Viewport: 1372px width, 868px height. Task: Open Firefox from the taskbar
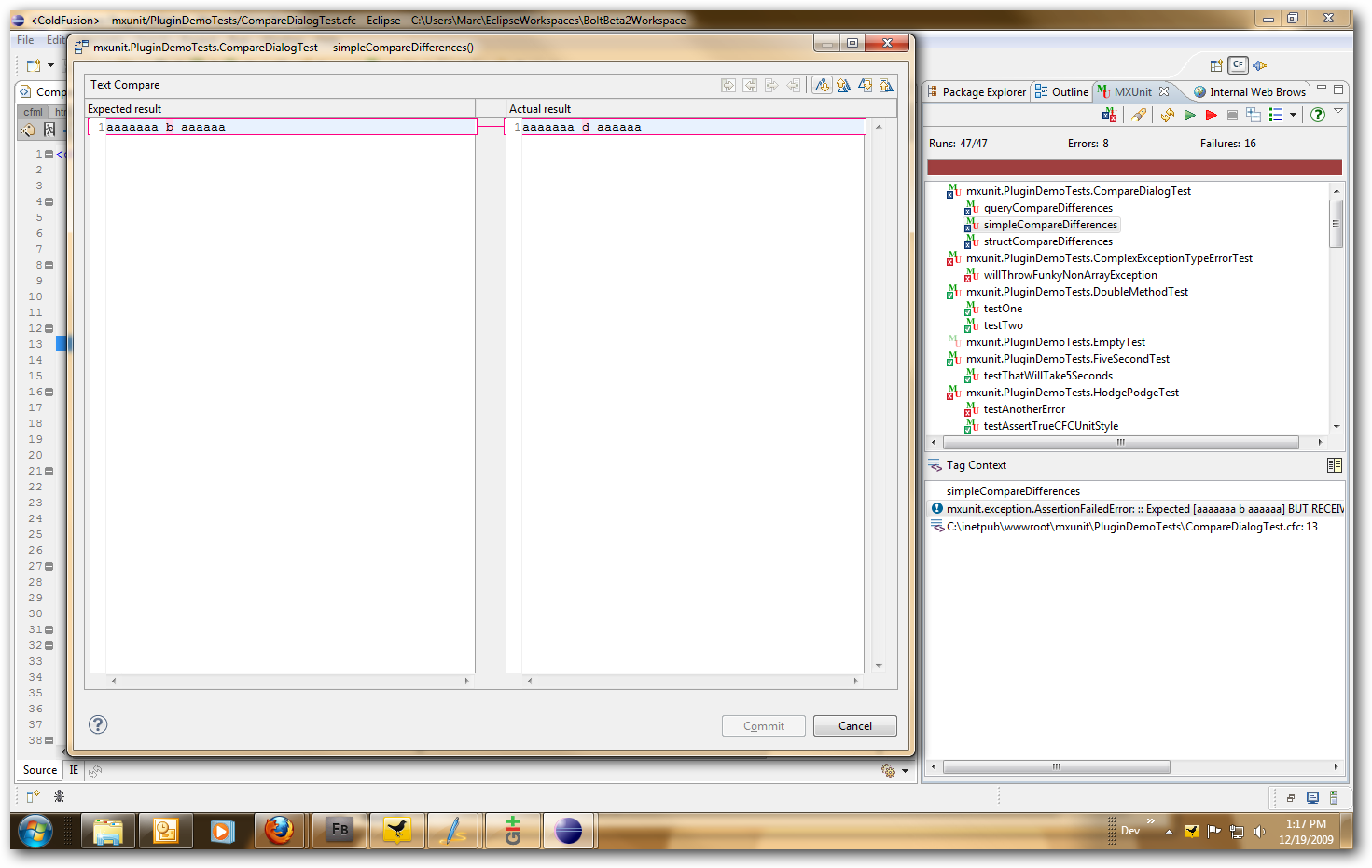click(279, 830)
